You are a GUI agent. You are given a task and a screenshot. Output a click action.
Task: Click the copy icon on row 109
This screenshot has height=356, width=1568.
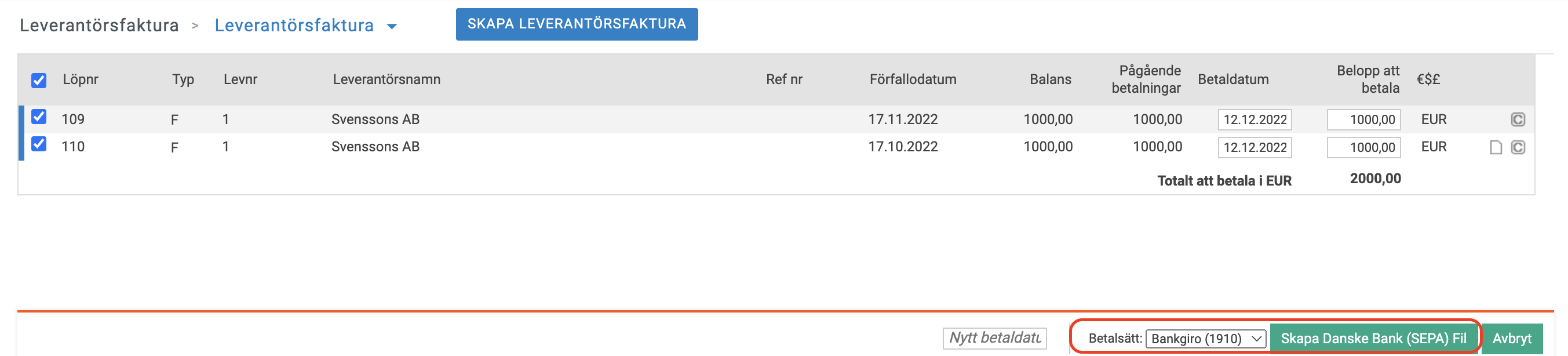1518,119
